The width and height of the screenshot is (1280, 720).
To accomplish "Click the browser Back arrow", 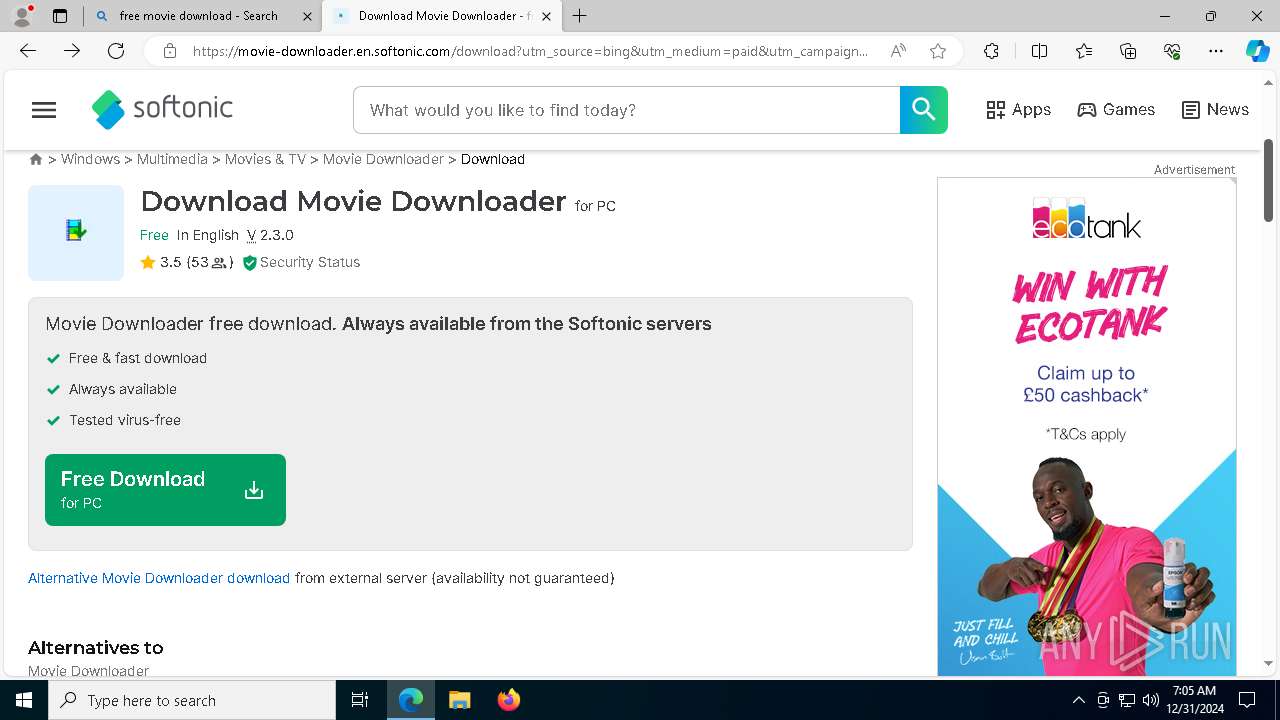I will 28,51.
